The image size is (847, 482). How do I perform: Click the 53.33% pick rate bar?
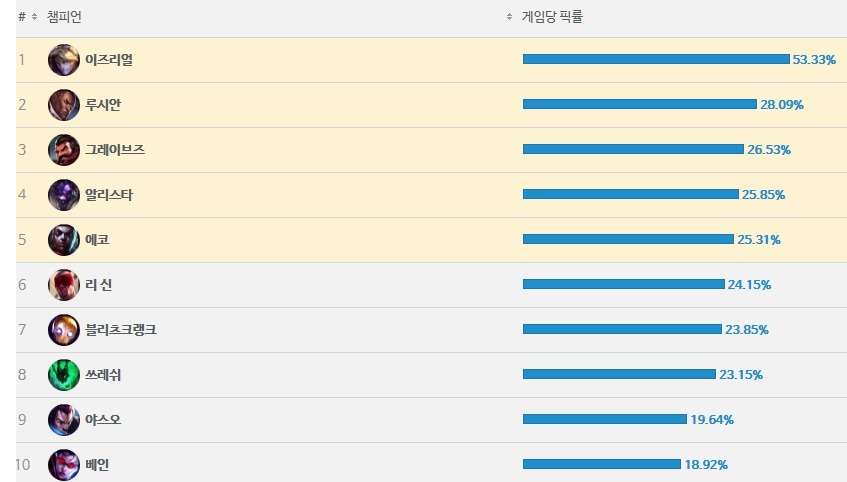(x=656, y=59)
